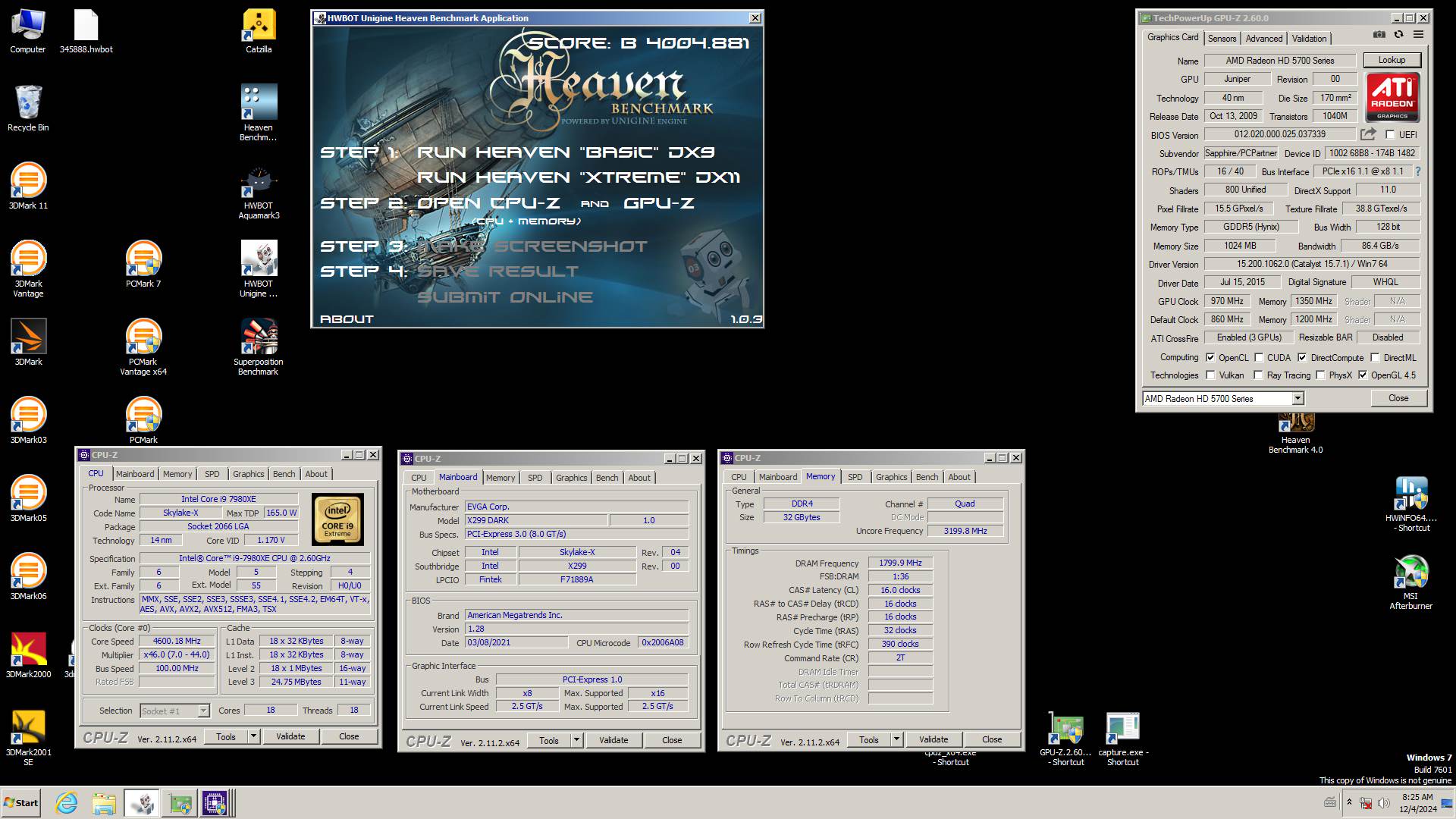
Task: Launch the 3DMark03 desktop shortcut
Action: point(28,421)
